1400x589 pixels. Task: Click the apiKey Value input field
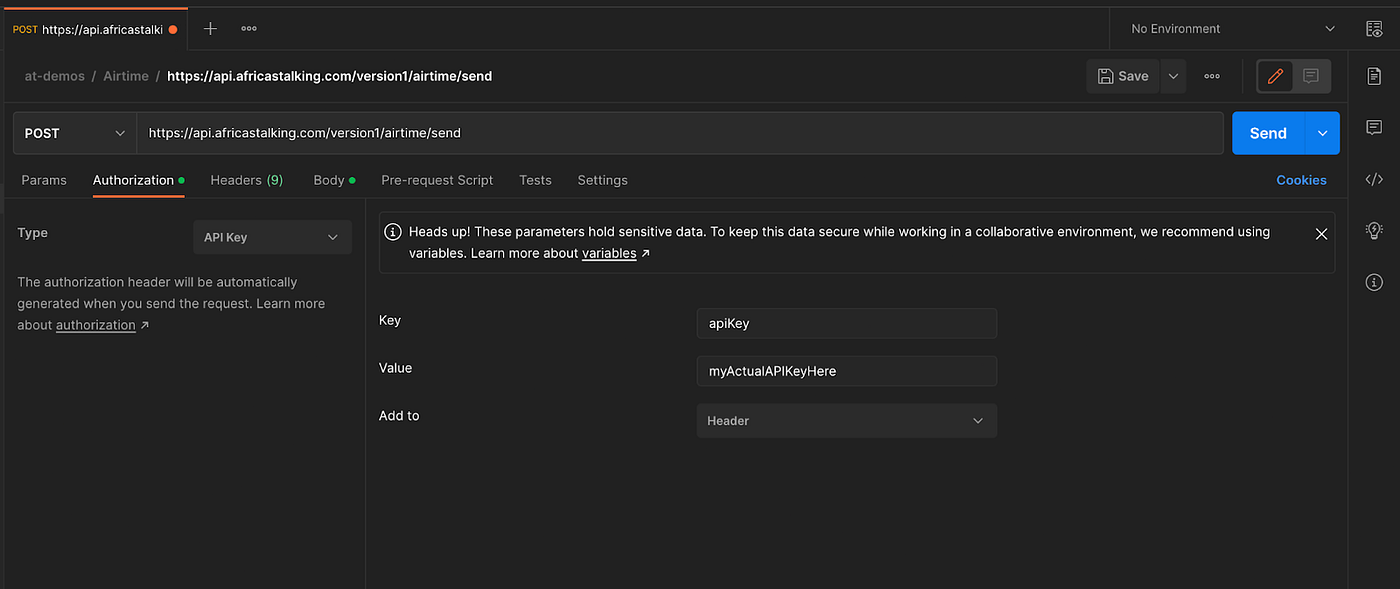846,371
